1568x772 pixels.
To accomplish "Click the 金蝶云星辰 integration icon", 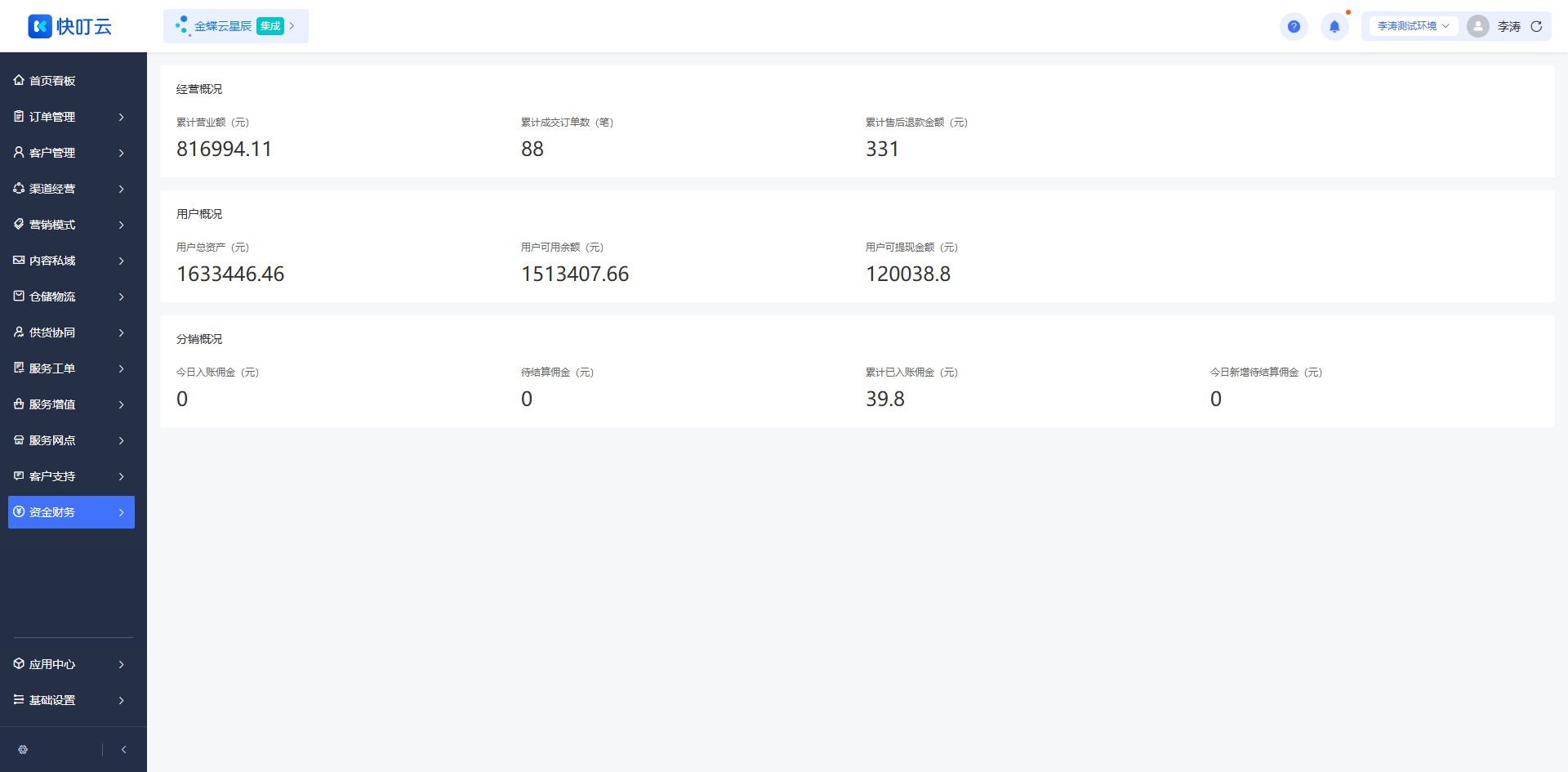I will (182, 26).
